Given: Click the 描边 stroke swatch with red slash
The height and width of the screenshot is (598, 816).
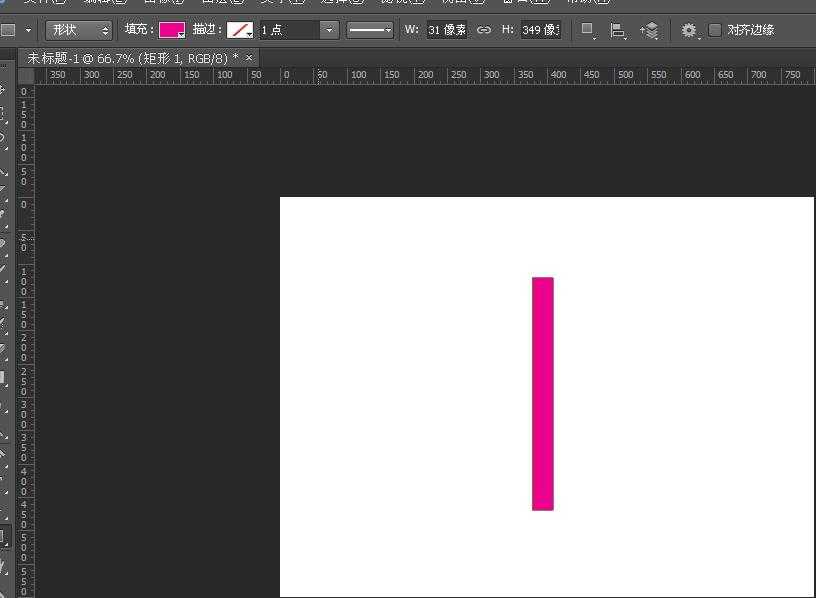Looking at the screenshot, I should [x=240, y=30].
